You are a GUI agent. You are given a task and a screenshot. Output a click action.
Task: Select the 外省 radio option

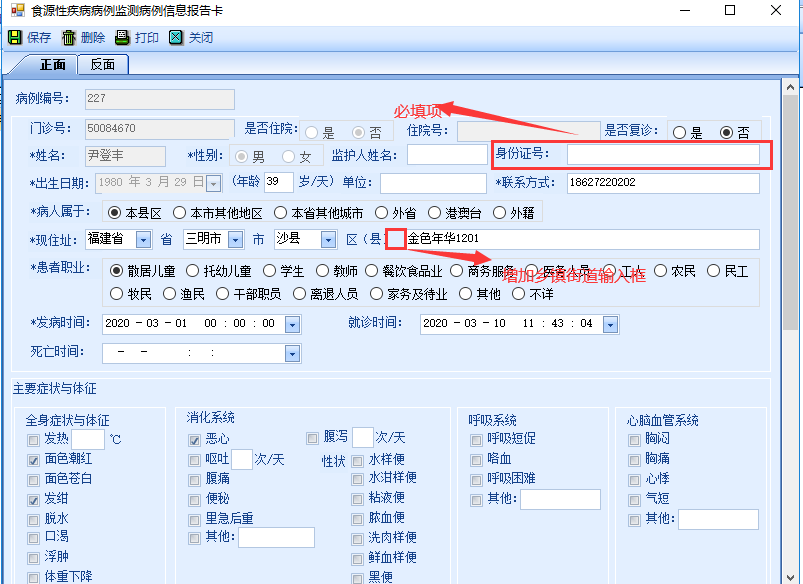coord(382,213)
